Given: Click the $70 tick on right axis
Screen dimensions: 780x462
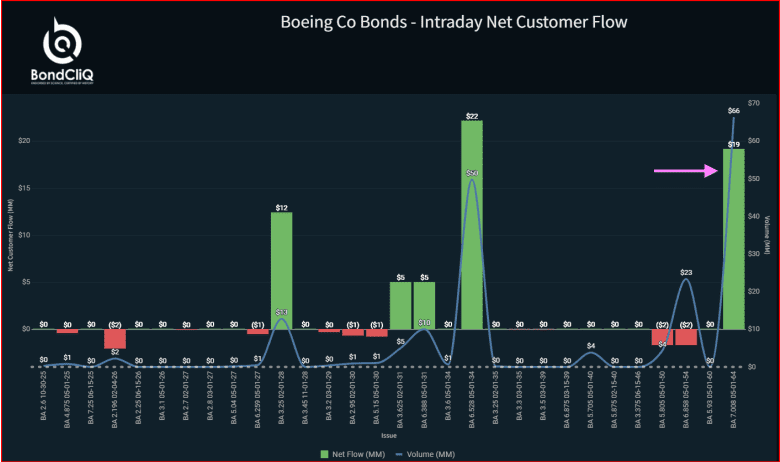Looking at the screenshot, I should (x=754, y=103).
